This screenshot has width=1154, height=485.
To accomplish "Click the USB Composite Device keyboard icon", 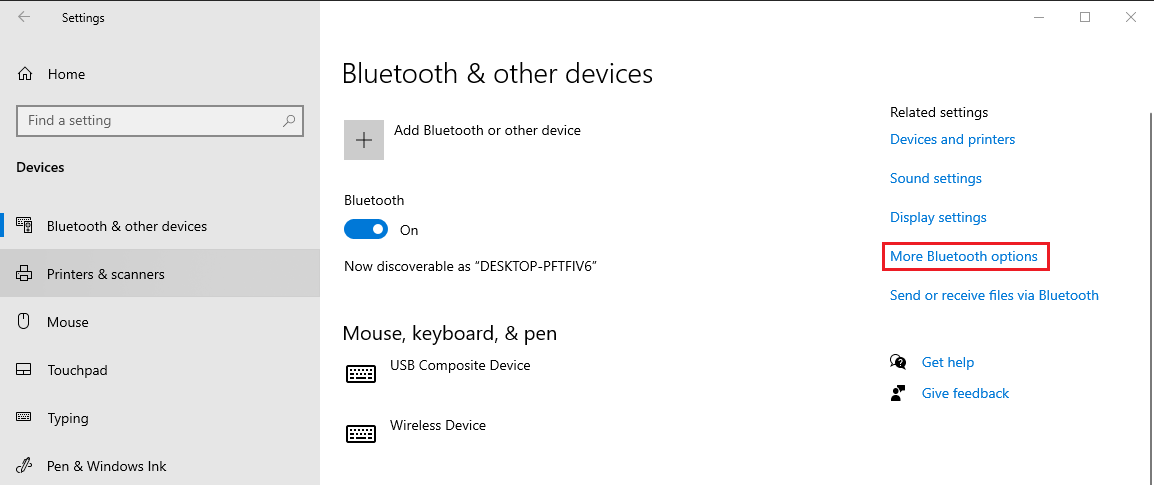I will (361, 373).
